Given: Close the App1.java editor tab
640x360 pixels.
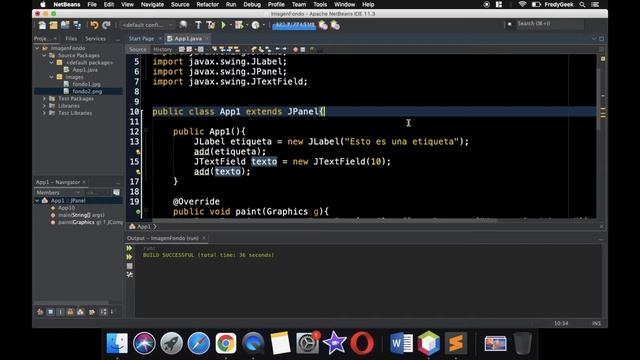Looking at the screenshot, I should (207, 38).
